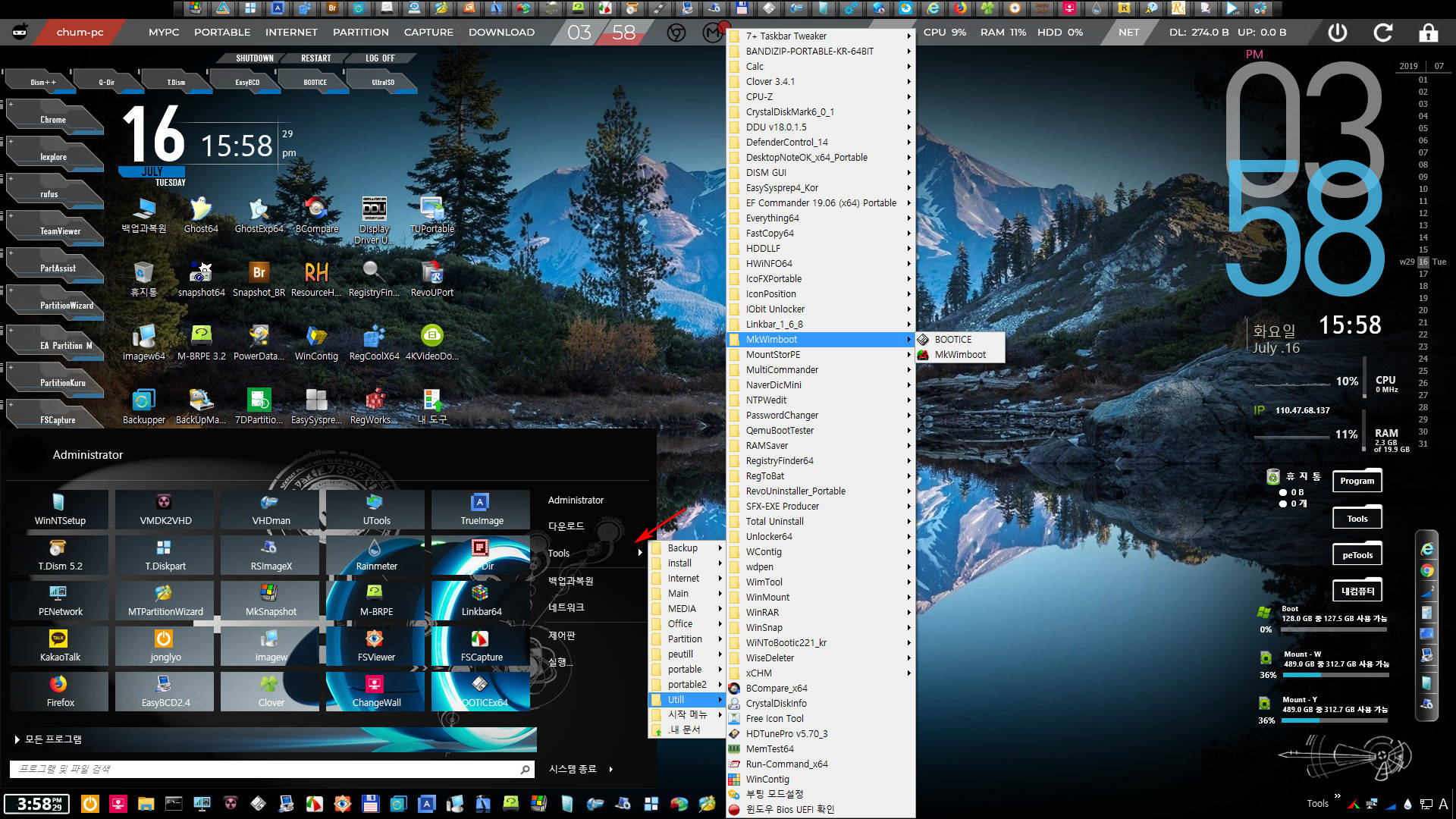This screenshot has width=1456, height=819.
Task: Click the UltraISO launcher tab
Action: click(382, 82)
